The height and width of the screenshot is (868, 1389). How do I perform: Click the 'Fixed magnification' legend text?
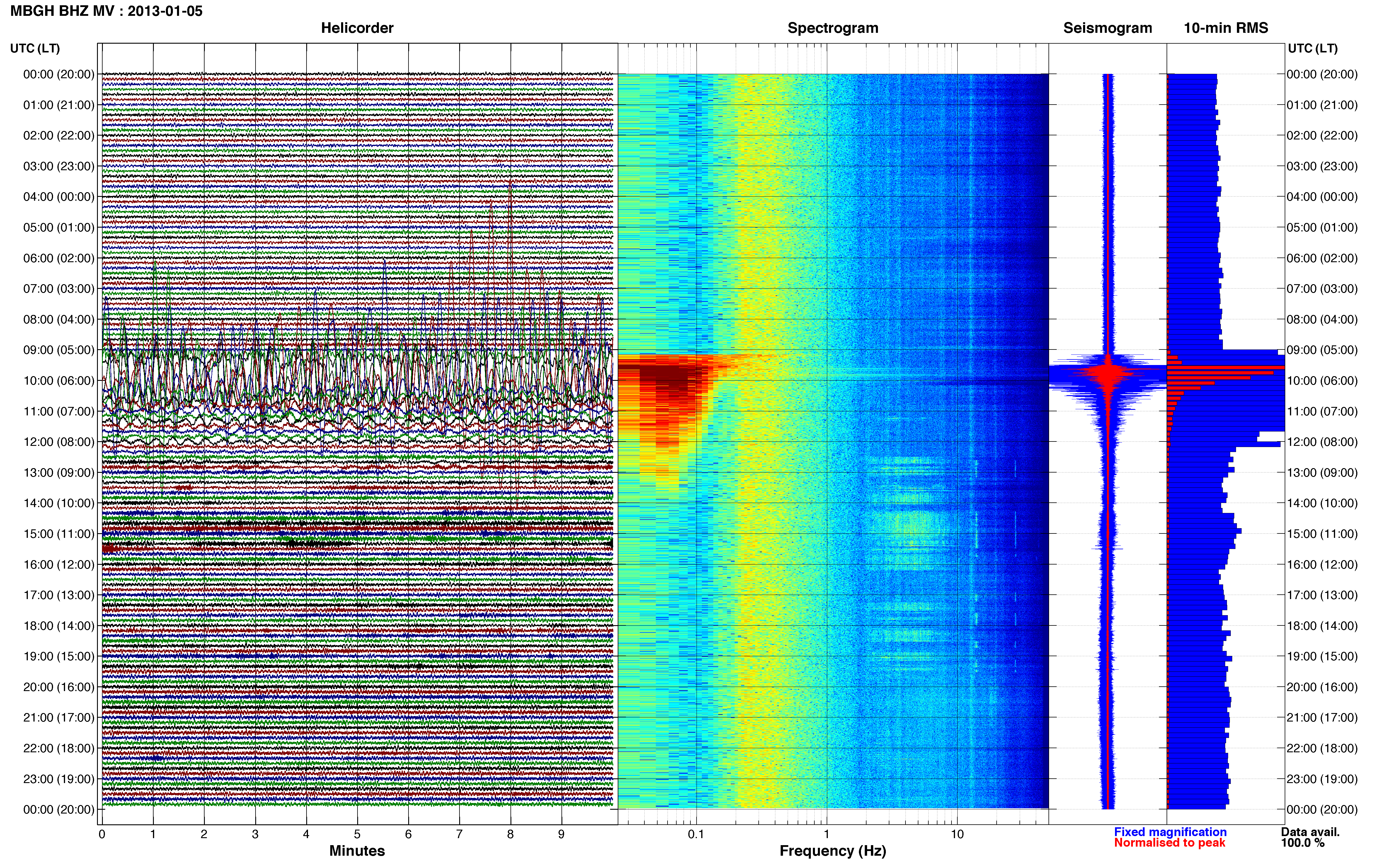pos(1170,832)
